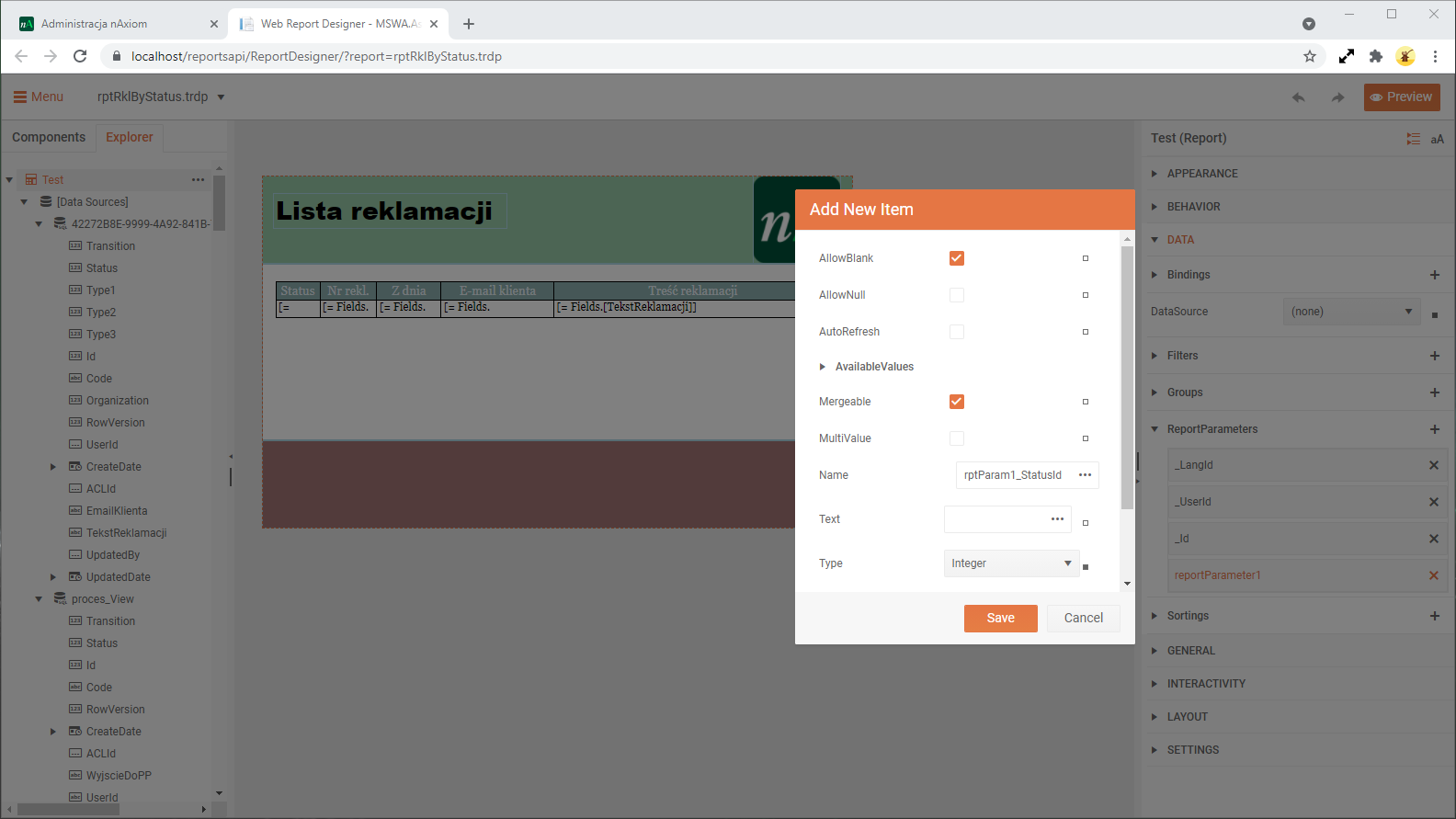
Task: Delete the reportParameter1 entry
Action: tap(1433, 575)
